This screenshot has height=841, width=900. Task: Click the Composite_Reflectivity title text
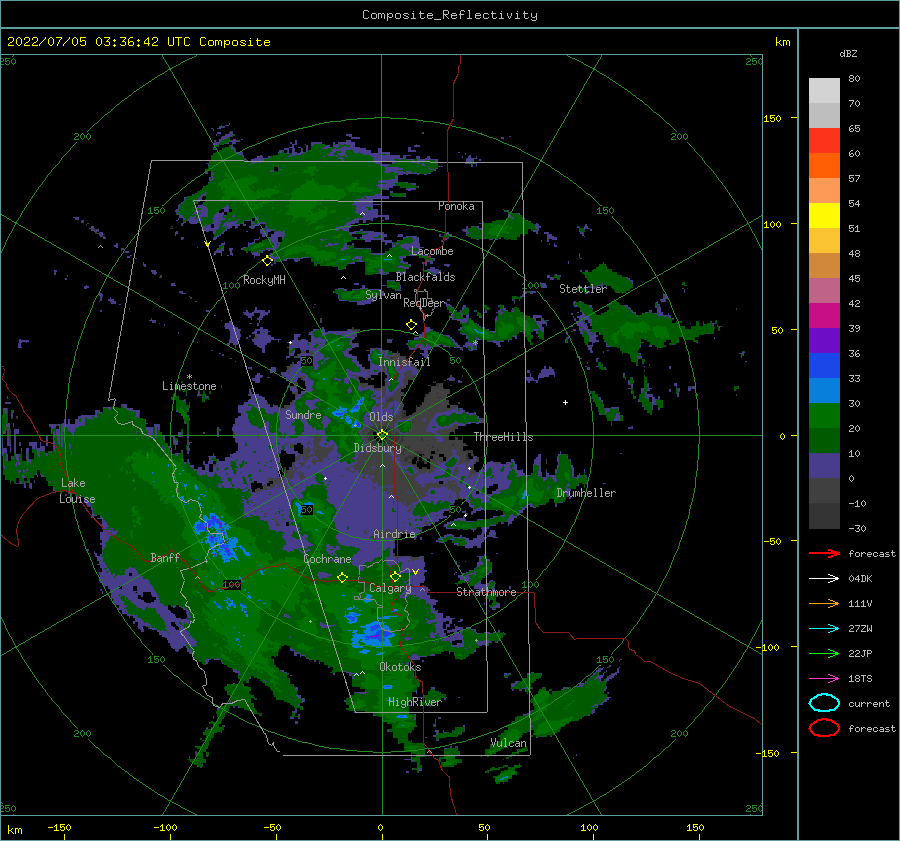coord(450,15)
